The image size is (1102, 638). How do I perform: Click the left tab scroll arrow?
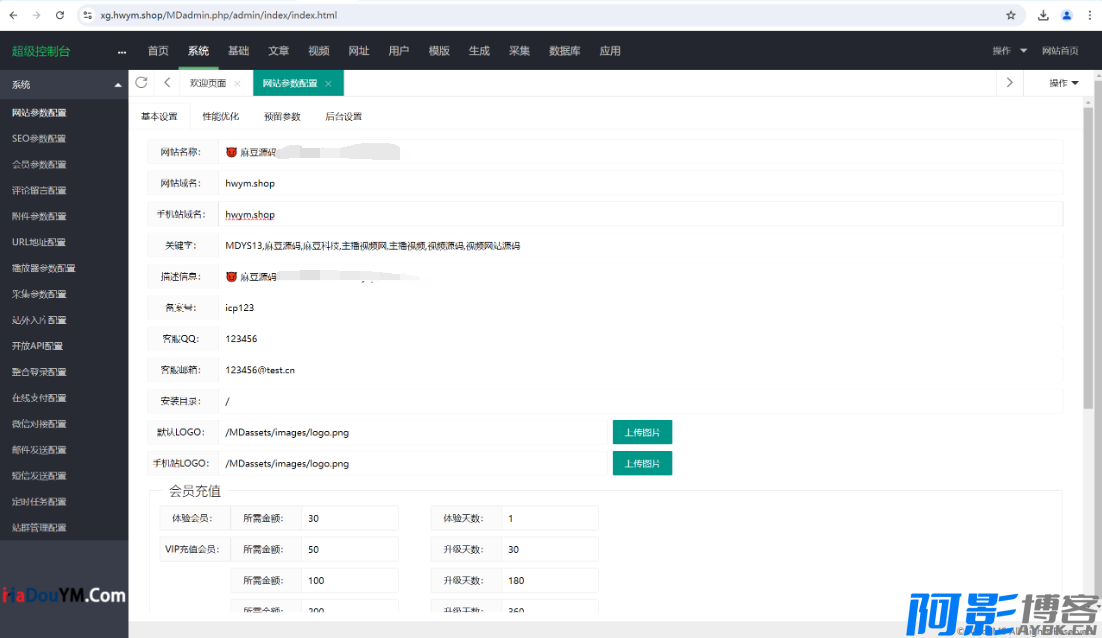coord(167,83)
